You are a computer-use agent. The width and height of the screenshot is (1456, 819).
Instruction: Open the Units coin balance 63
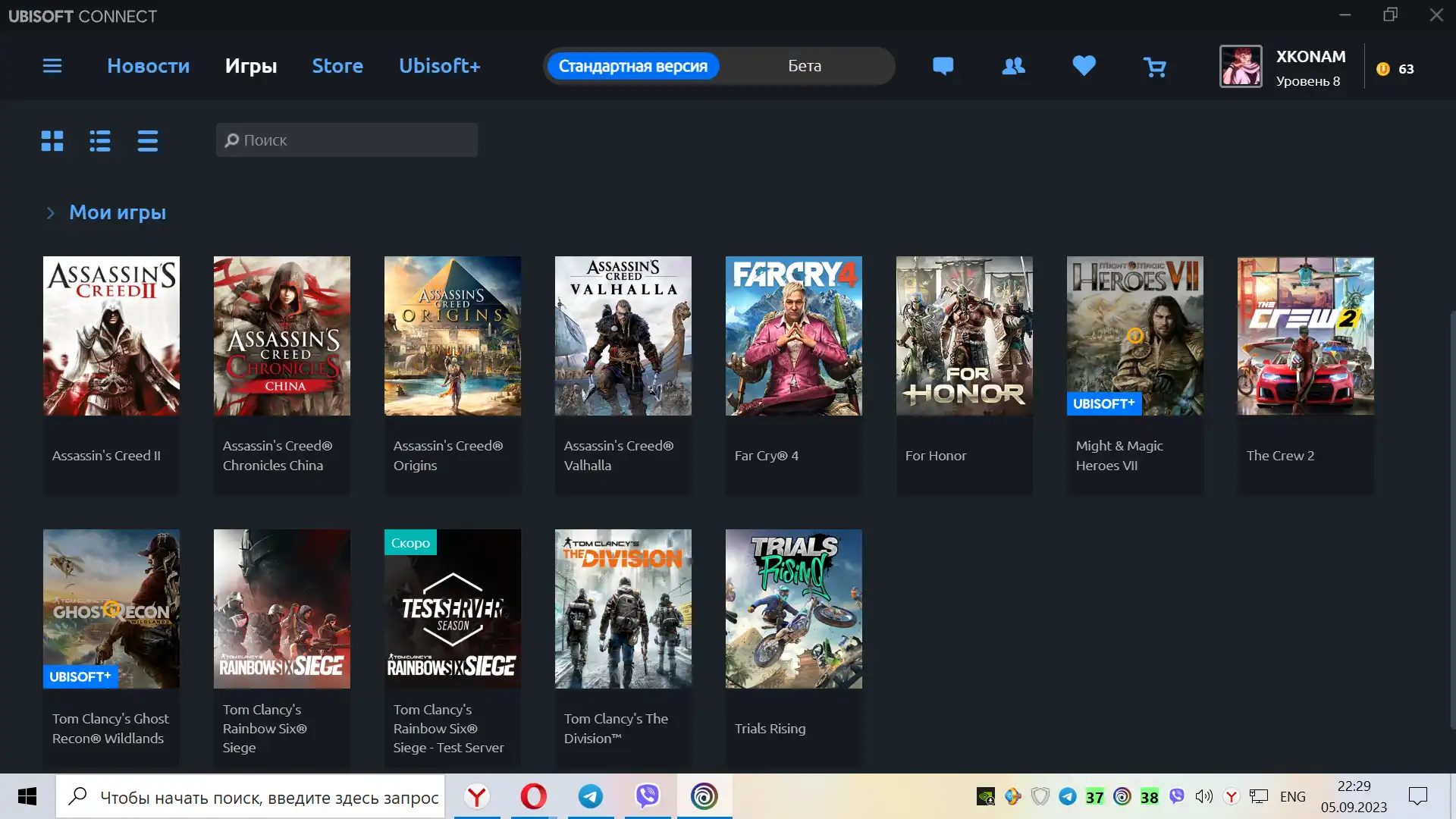point(1395,69)
